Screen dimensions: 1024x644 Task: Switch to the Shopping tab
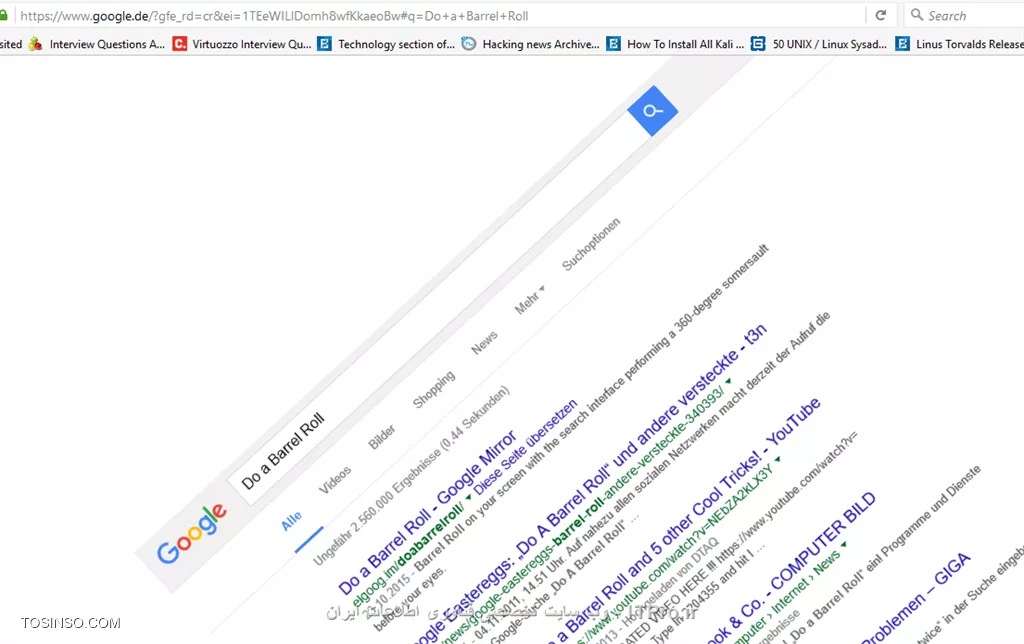434,389
